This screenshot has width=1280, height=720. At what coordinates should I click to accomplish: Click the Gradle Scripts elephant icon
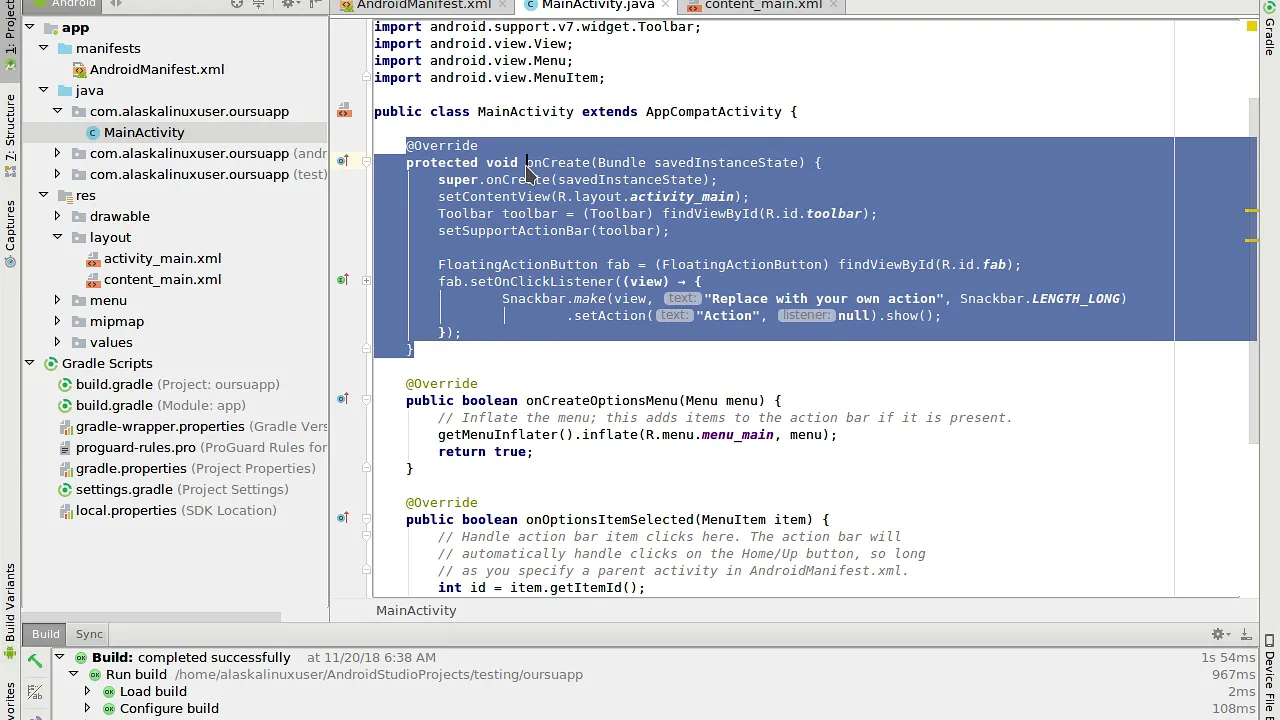[51, 364]
